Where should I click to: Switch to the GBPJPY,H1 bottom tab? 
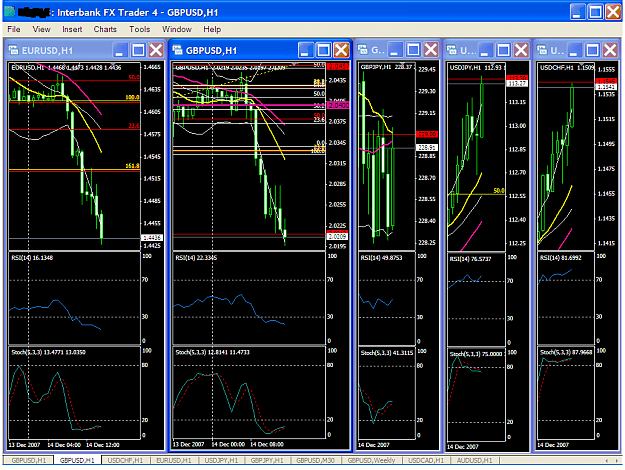267,460
